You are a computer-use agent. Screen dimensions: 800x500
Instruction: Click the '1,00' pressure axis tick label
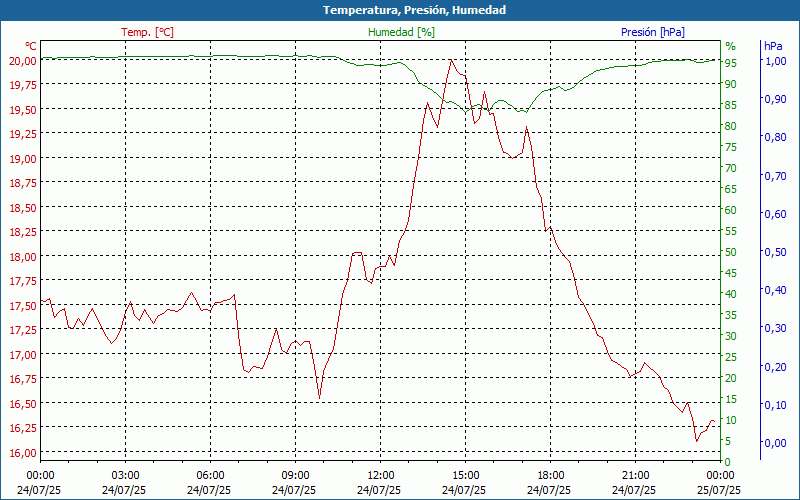click(775, 61)
